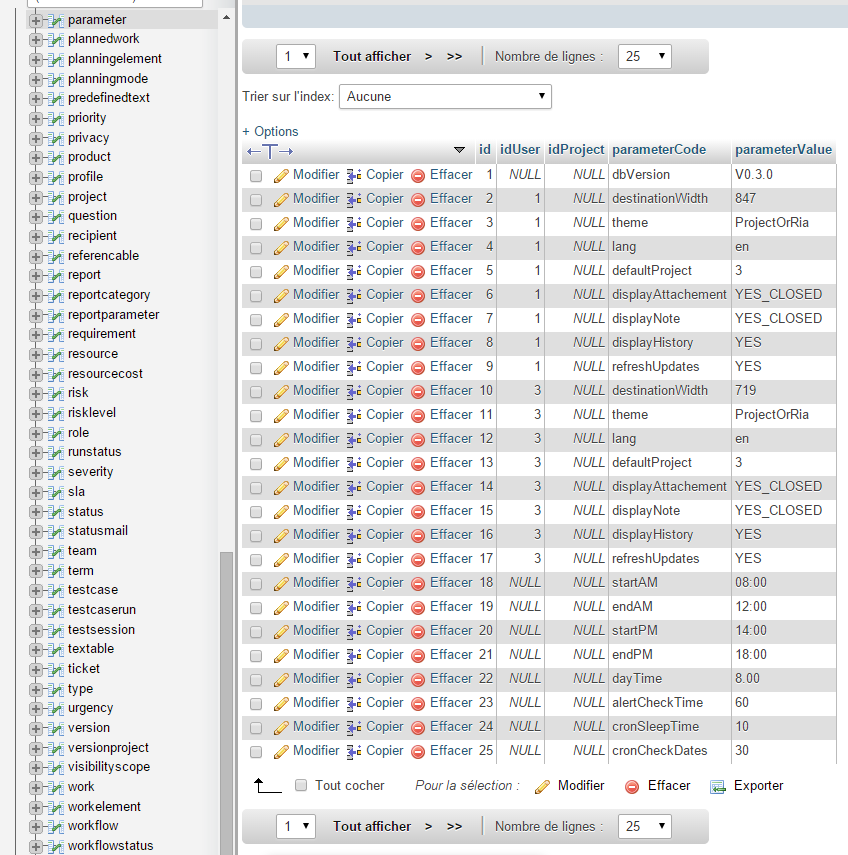Image resolution: width=848 pixels, height=855 pixels.
Task: Tick the checkbox for the dayTime row
Action: 256,679
